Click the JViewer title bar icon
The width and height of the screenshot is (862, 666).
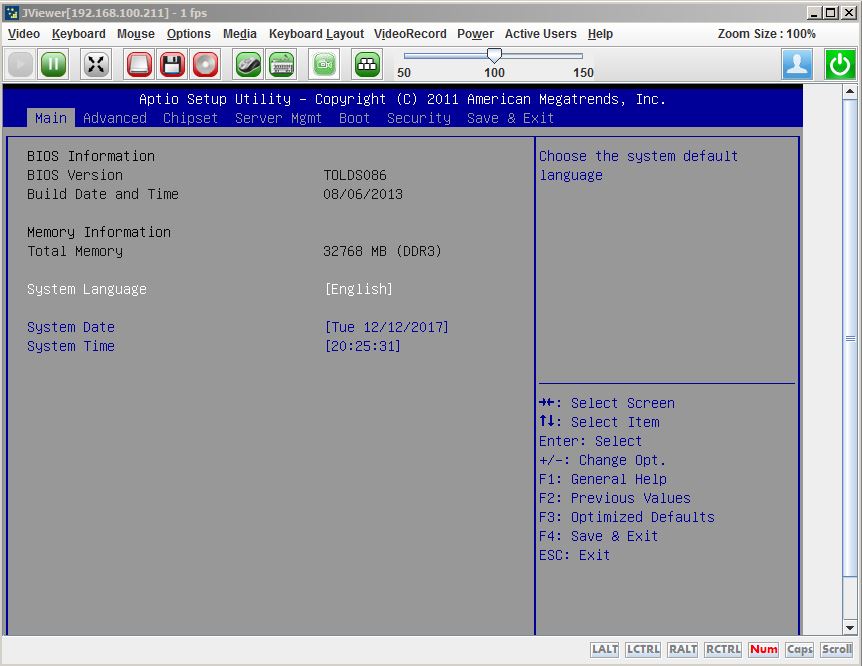(x=11, y=13)
